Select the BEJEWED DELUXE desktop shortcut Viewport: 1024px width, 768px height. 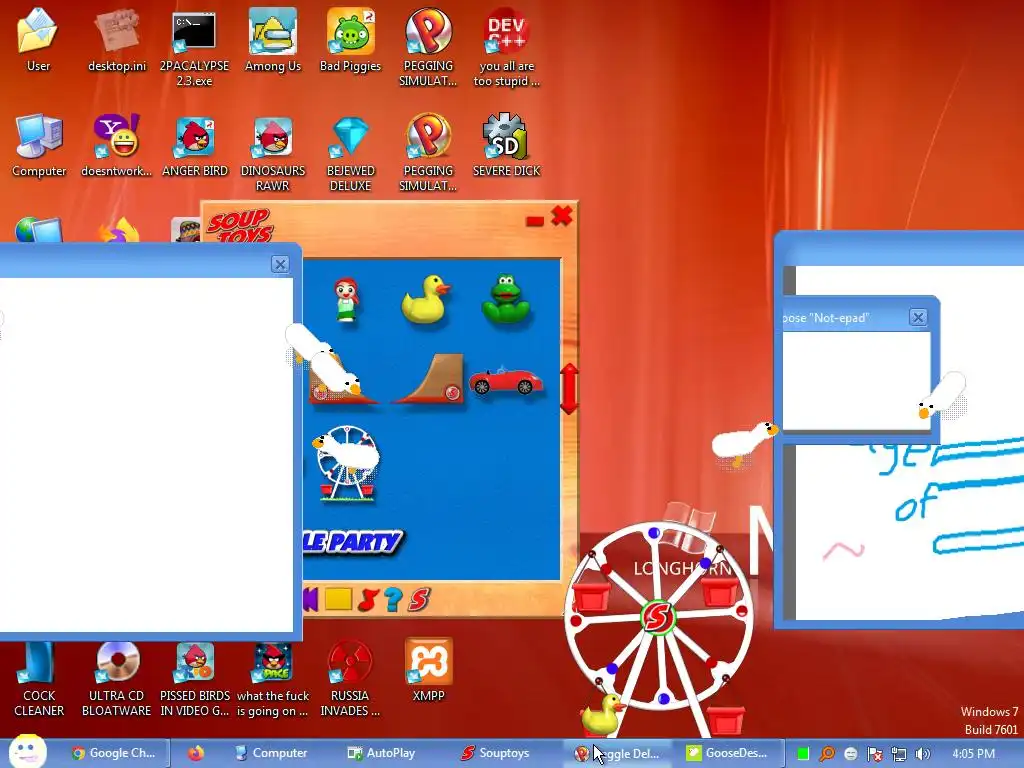pos(351,152)
